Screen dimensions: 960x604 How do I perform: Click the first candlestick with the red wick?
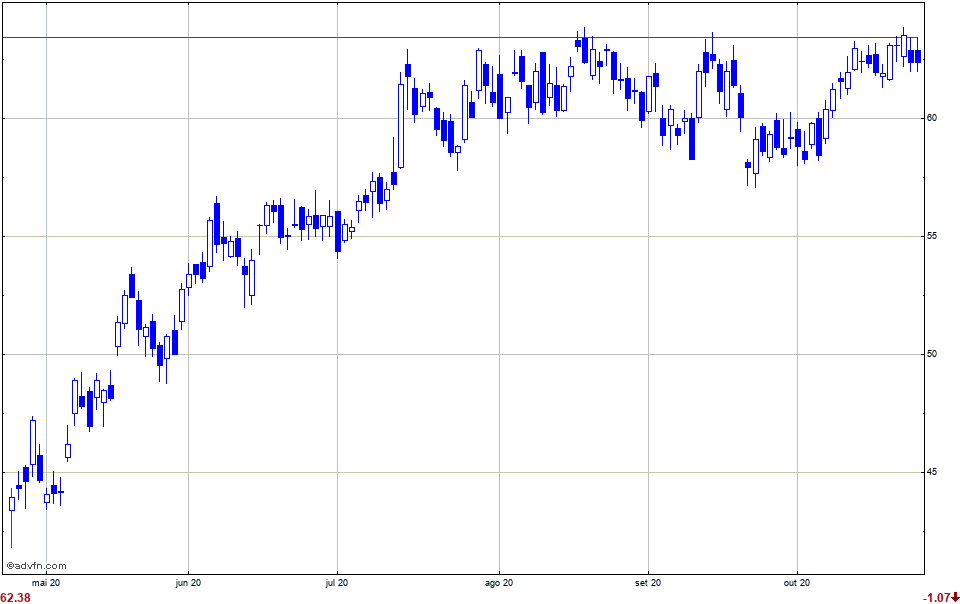pyautogui.click(x=12, y=518)
